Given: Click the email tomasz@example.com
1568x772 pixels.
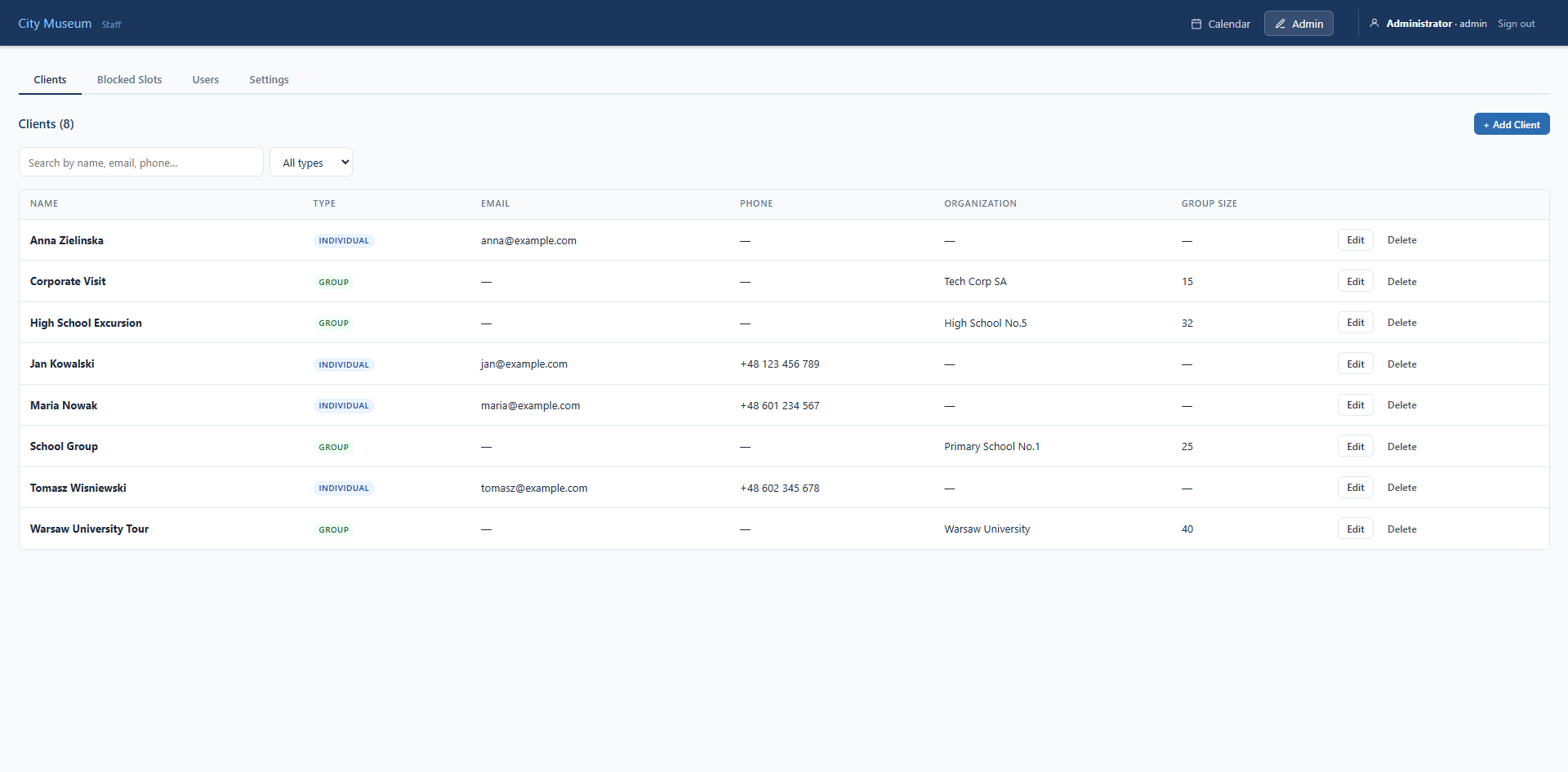Looking at the screenshot, I should [x=534, y=488].
